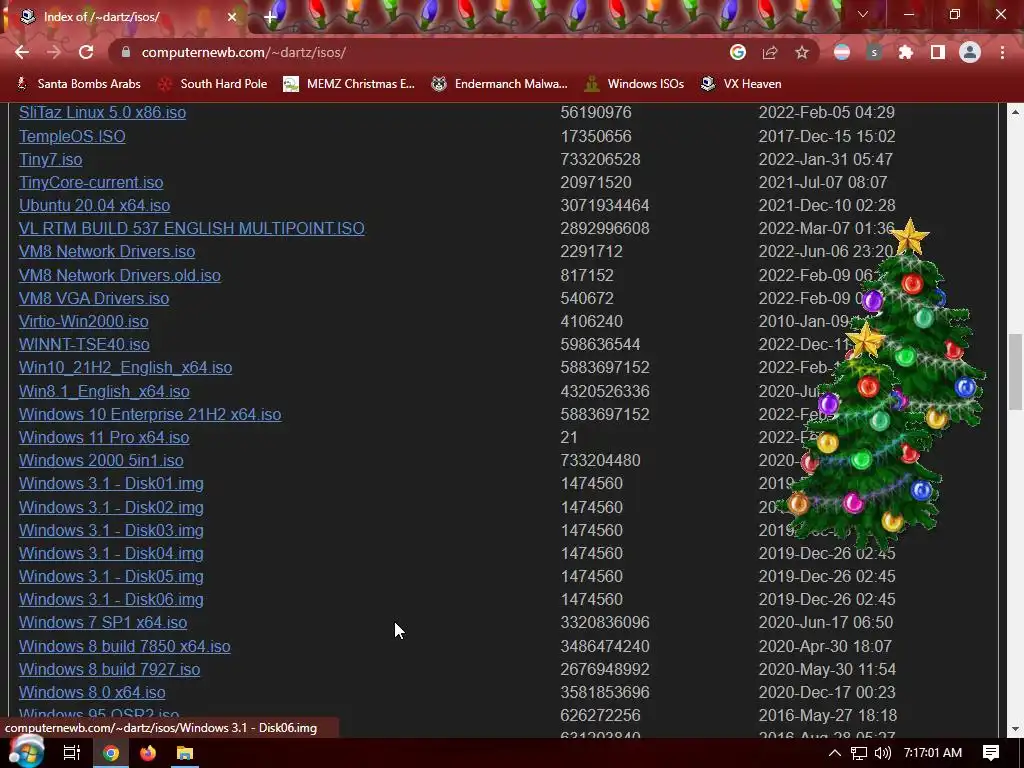Open TinyCore-current.iso link

point(91,182)
